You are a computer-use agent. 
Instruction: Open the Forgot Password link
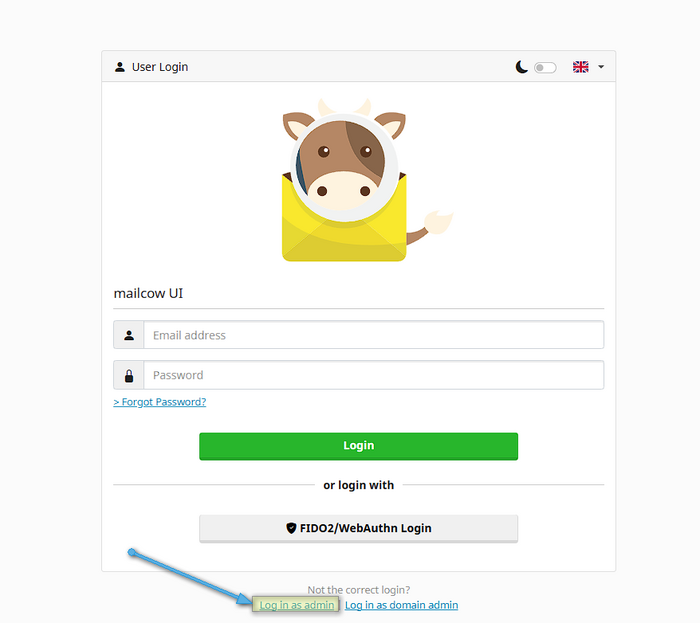[160, 402]
